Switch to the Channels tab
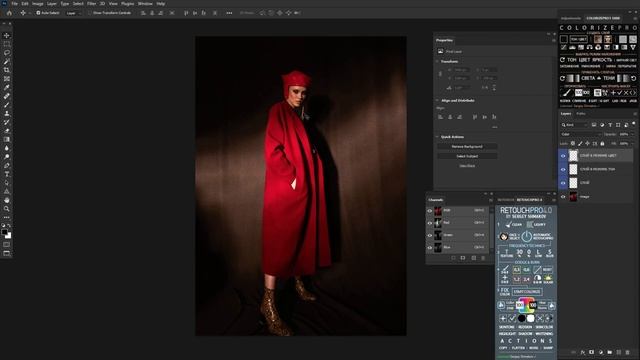Image resolution: width=640 pixels, height=360 pixels. tap(436, 200)
